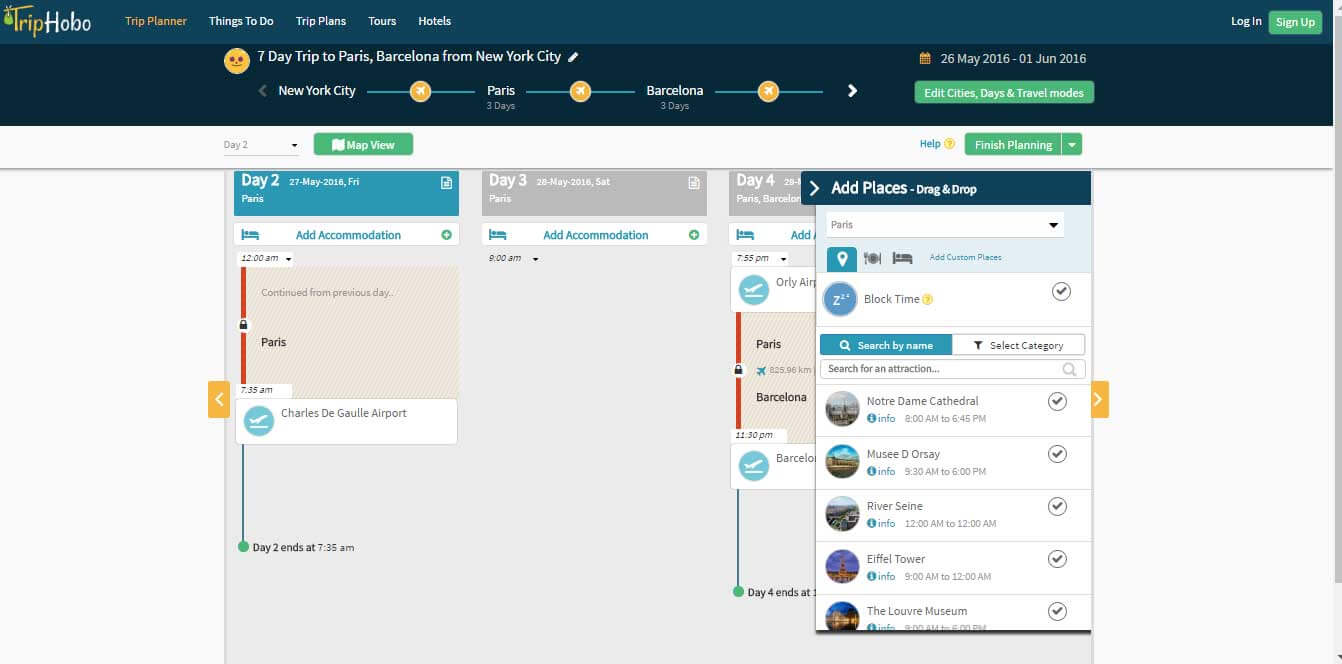The image size is (1342, 664).
Task: Open the Paris city dropdown in Add Places
Action: coord(945,225)
